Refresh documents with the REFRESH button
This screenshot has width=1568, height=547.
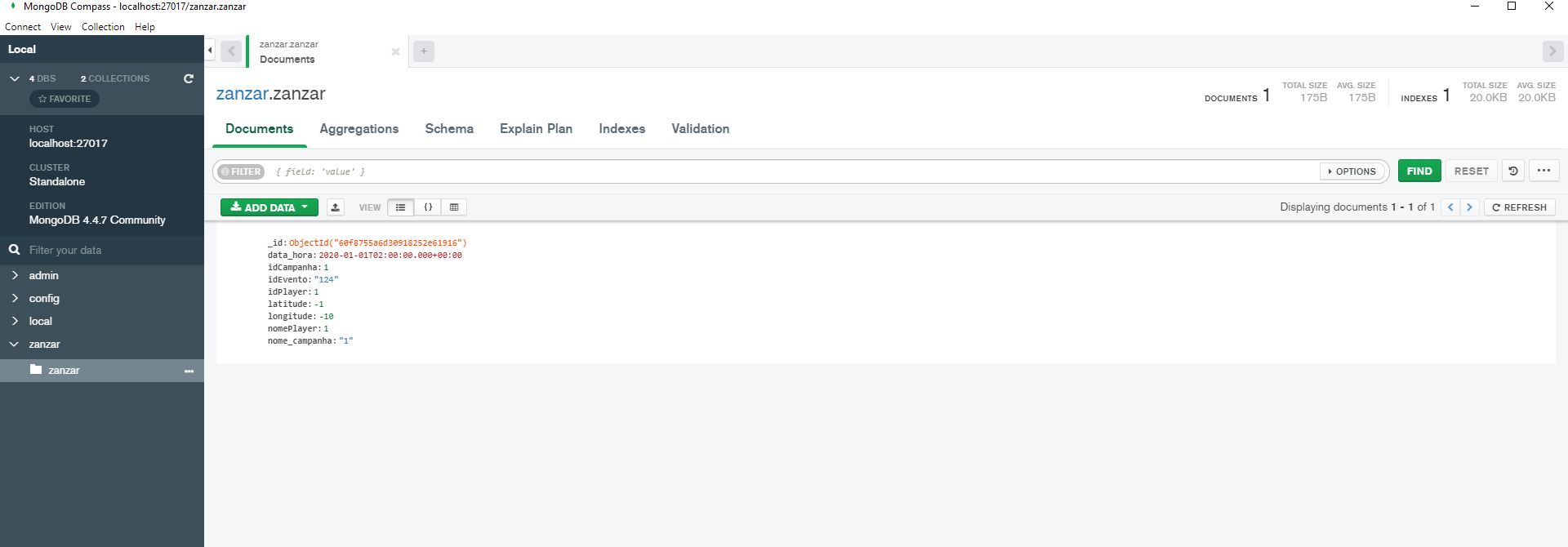pyautogui.click(x=1519, y=207)
